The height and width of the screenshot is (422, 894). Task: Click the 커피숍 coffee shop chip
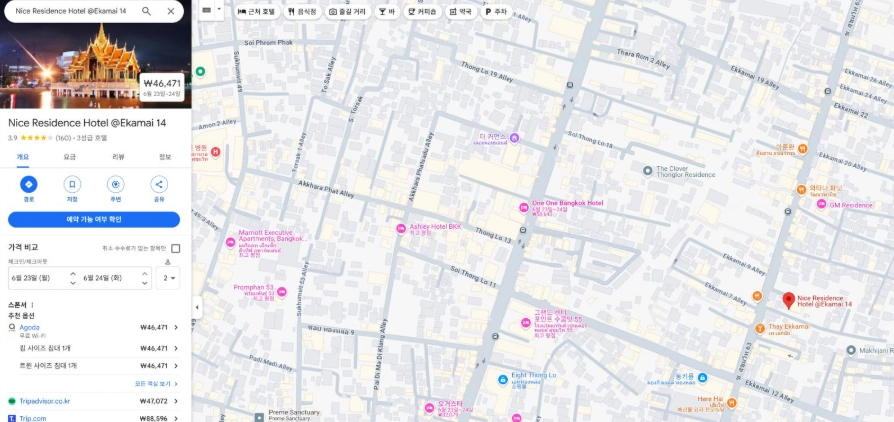422,11
